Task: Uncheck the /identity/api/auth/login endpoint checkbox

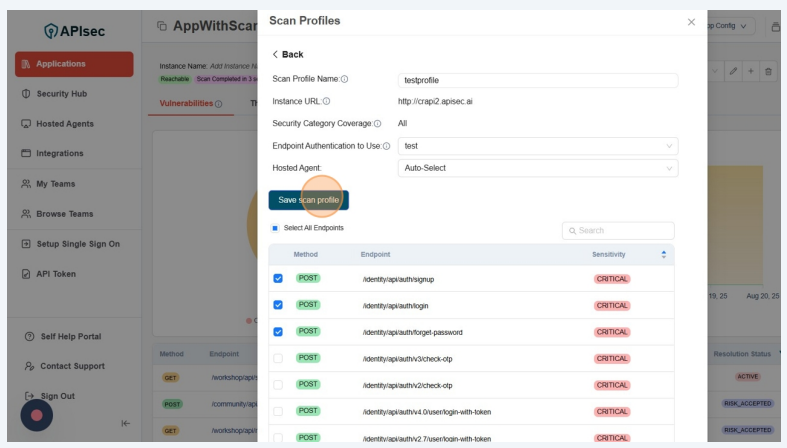Action: pyautogui.click(x=278, y=305)
